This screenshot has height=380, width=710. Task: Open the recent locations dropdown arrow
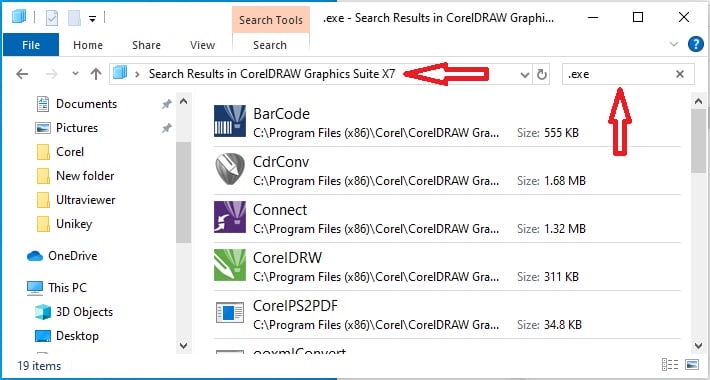click(75, 74)
